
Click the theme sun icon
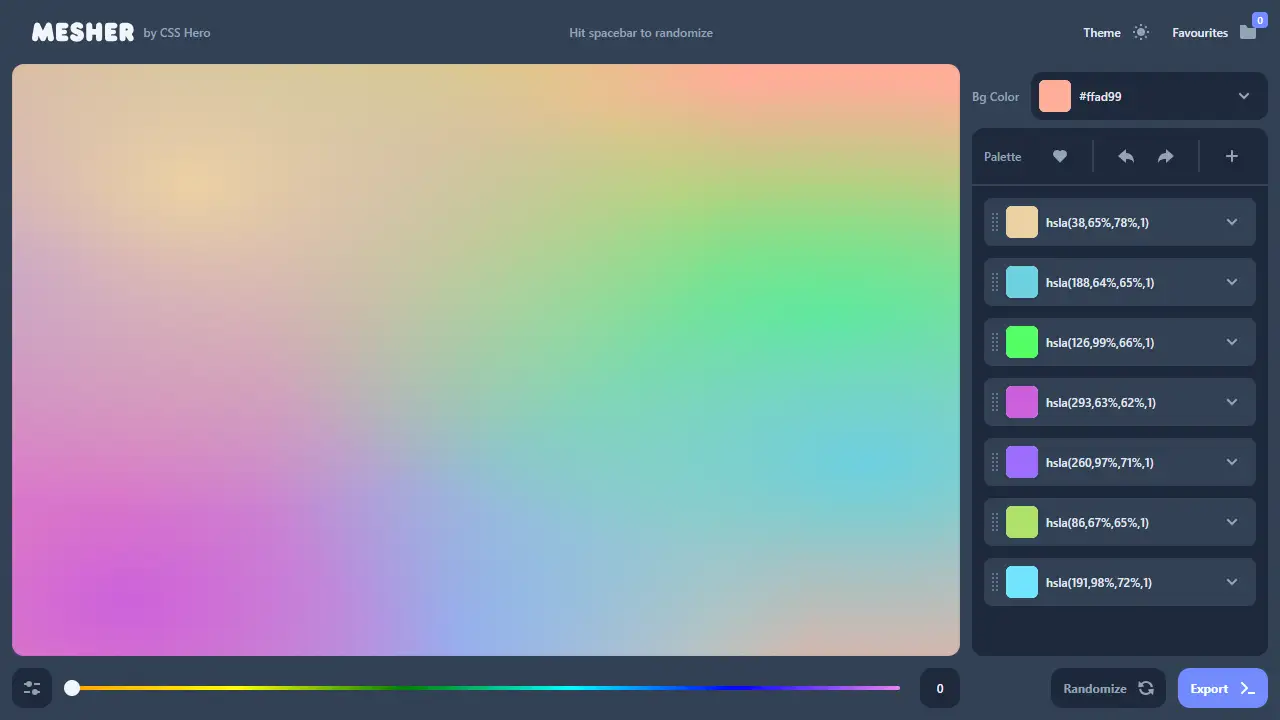pyautogui.click(x=1143, y=32)
